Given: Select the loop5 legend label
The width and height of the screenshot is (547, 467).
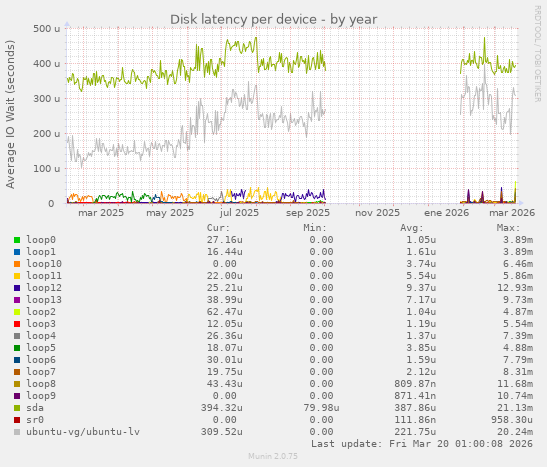Looking at the screenshot, I should (x=41, y=348).
